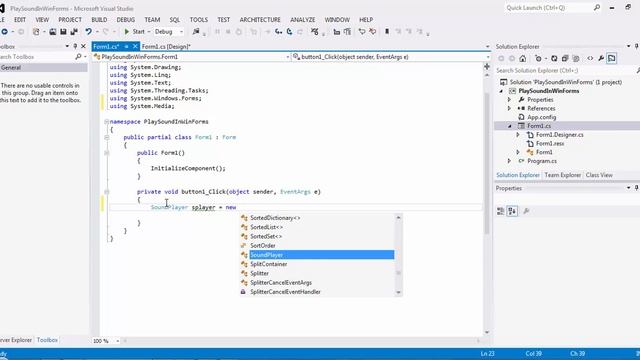Collapse the namespace code outlining region

(x=107, y=122)
